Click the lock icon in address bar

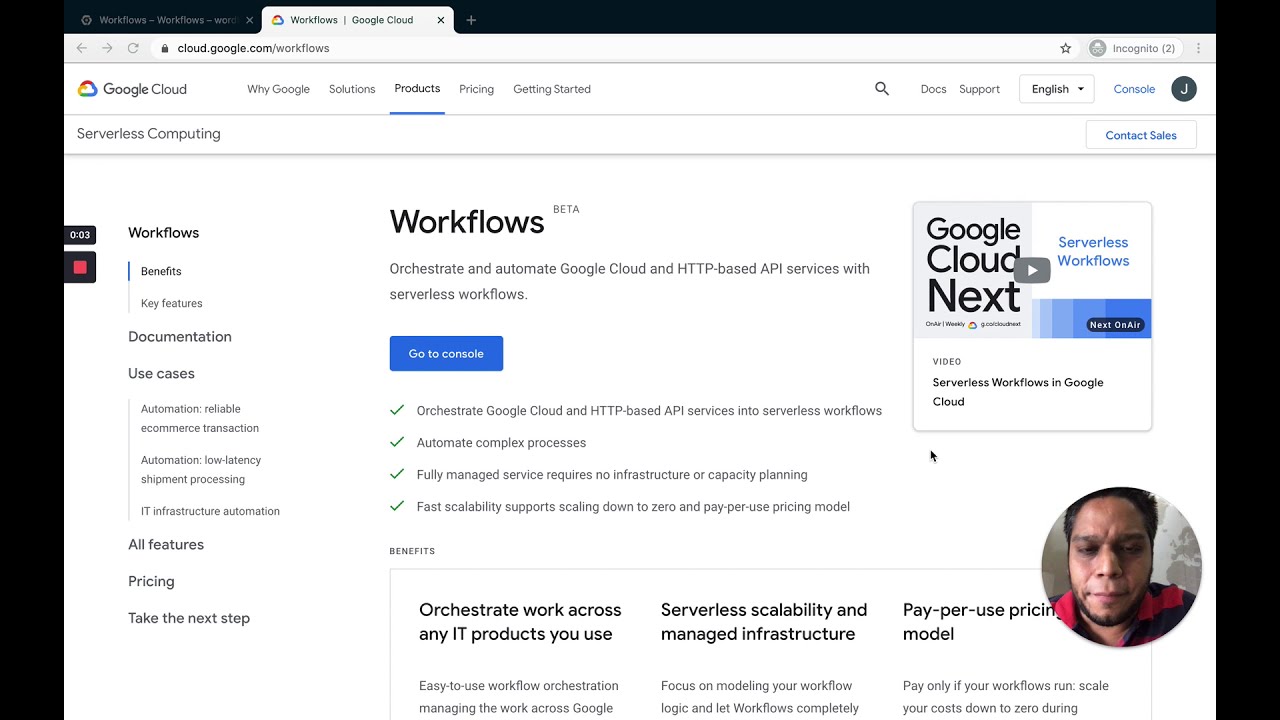[164, 48]
